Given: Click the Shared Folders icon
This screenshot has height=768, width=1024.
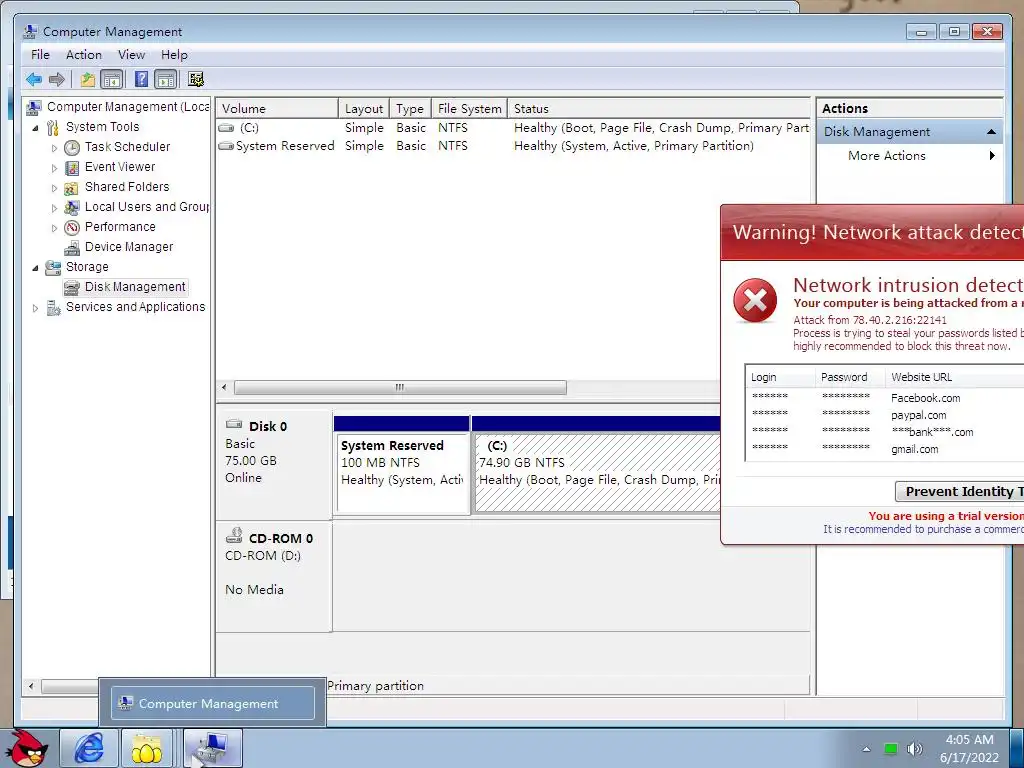Looking at the screenshot, I should pos(71,188).
